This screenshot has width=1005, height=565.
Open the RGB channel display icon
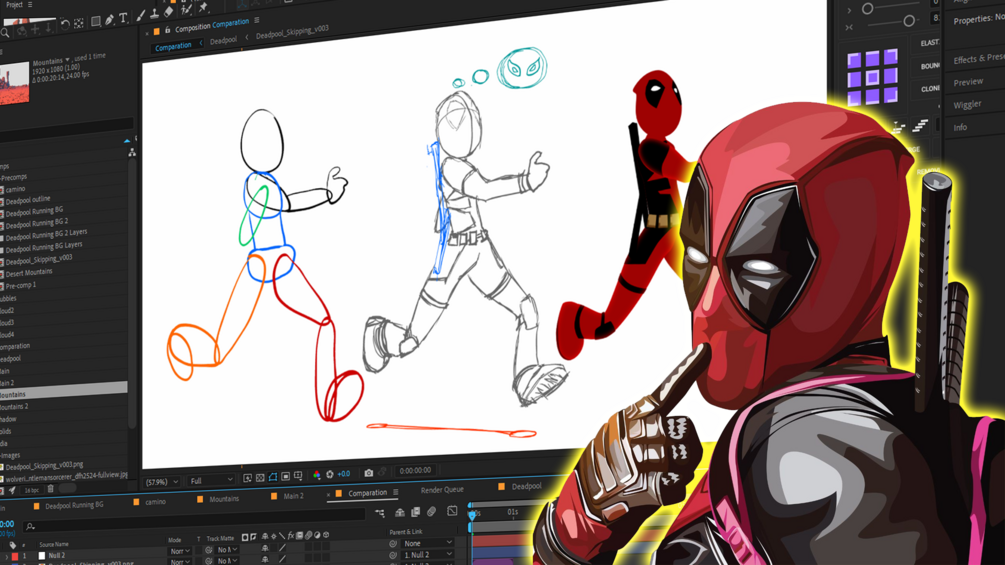pyautogui.click(x=317, y=475)
